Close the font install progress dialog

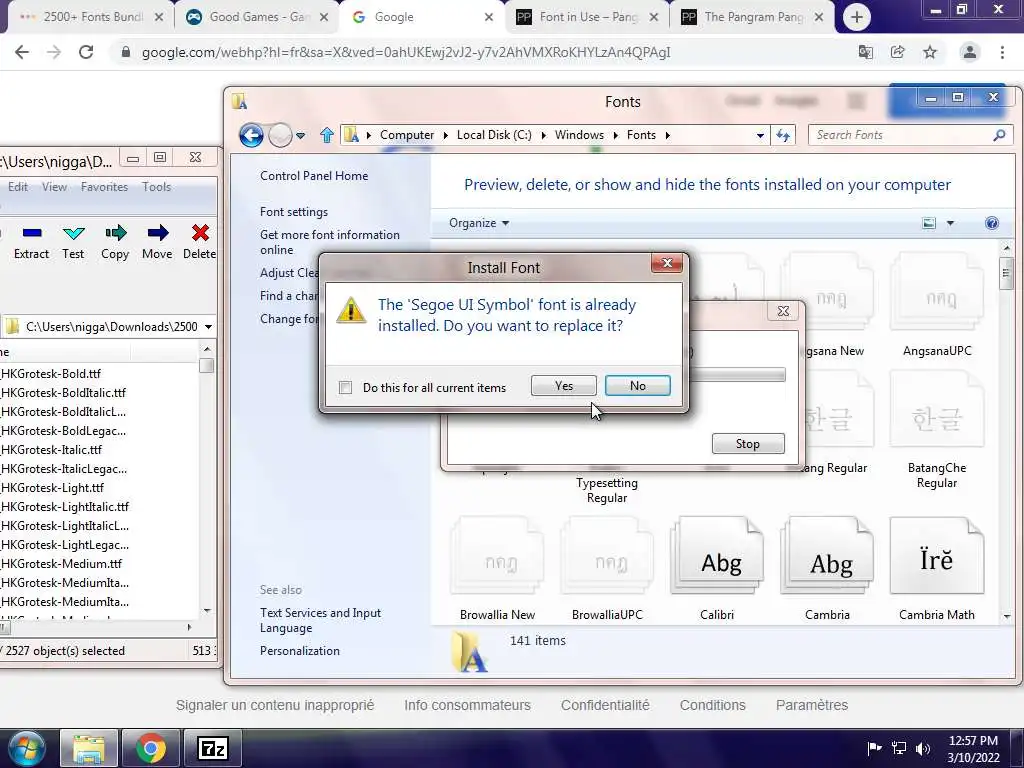coord(783,311)
